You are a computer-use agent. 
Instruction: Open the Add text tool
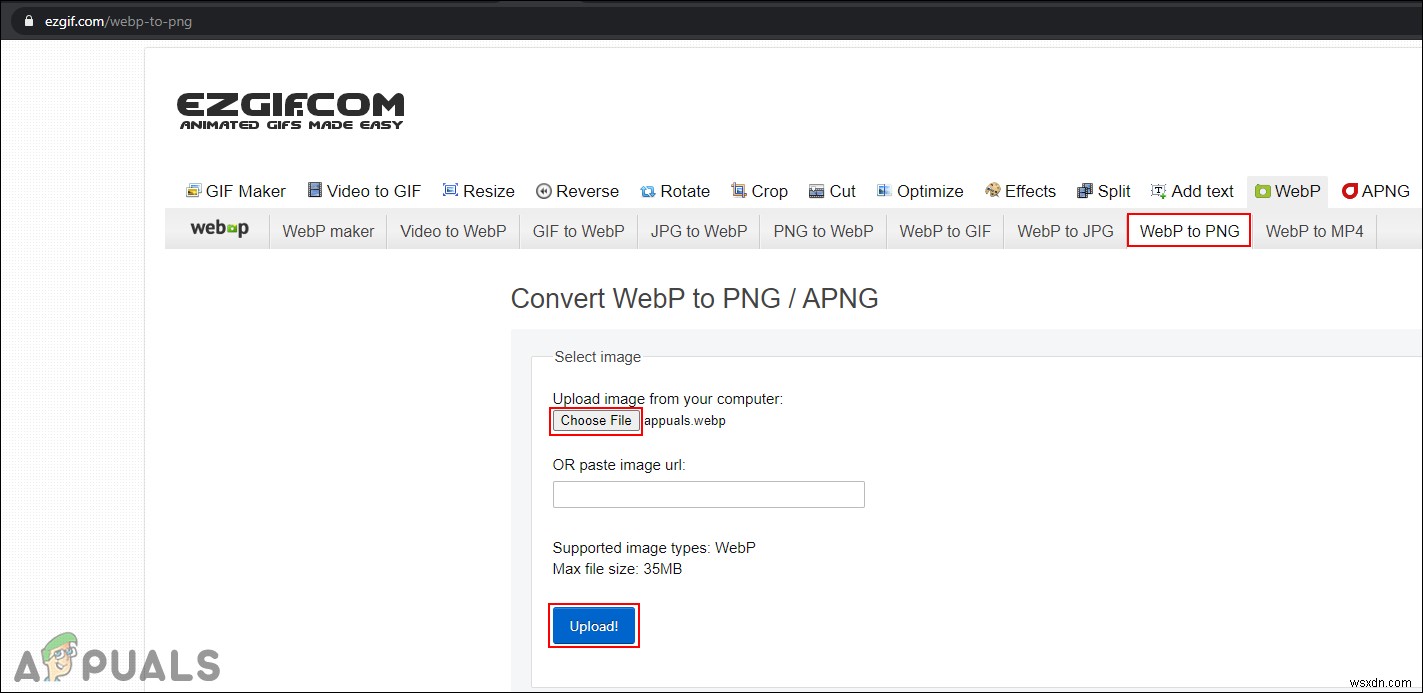1192,190
